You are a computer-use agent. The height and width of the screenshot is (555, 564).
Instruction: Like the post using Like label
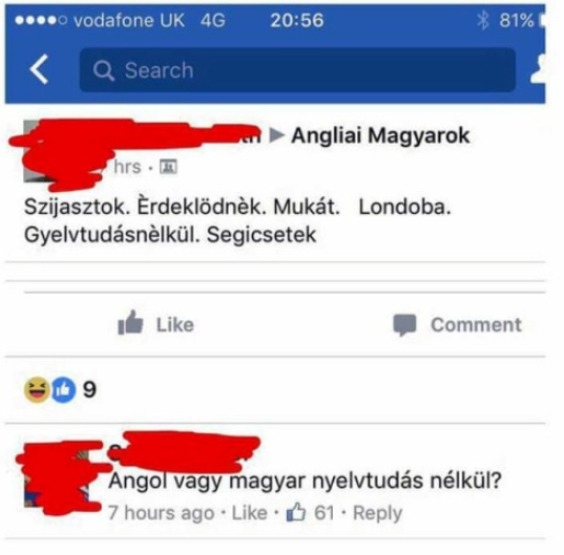(175, 325)
